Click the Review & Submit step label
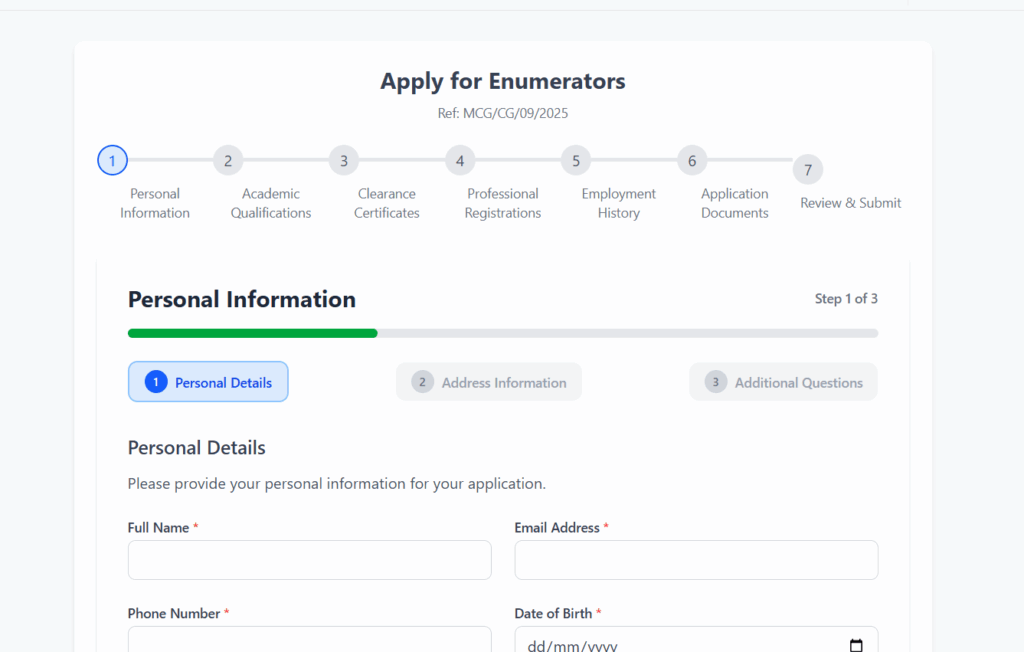 coord(849,202)
